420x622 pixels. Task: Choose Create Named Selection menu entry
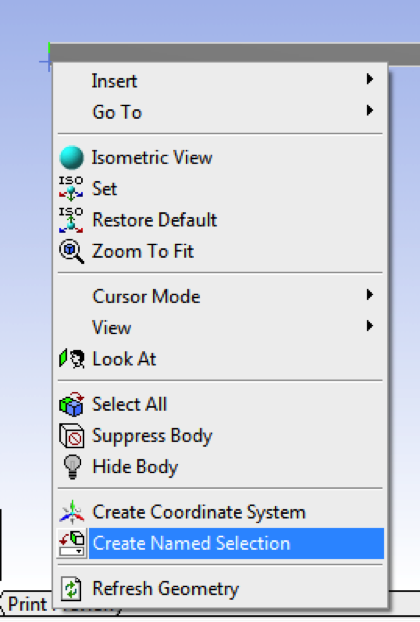[x=221, y=543]
